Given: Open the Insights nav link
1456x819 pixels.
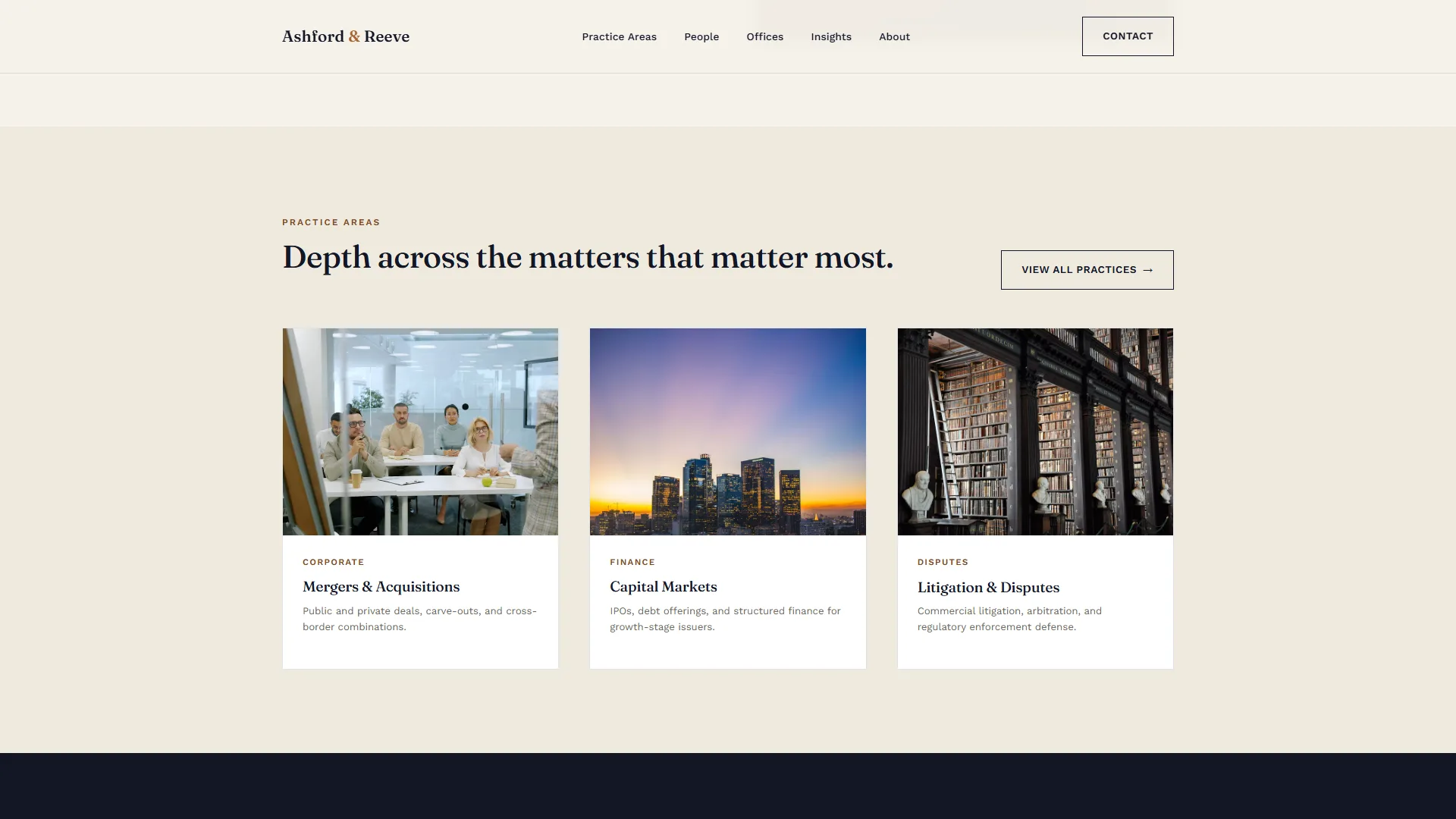Looking at the screenshot, I should tap(831, 36).
